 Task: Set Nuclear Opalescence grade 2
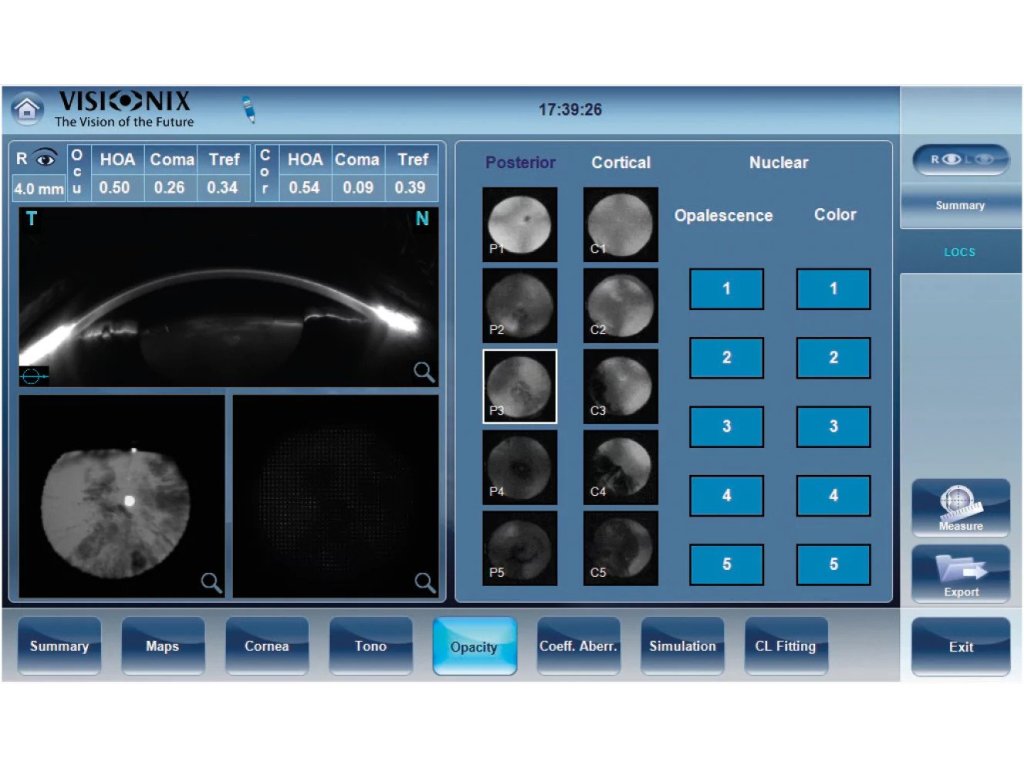pyautogui.click(x=726, y=358)
